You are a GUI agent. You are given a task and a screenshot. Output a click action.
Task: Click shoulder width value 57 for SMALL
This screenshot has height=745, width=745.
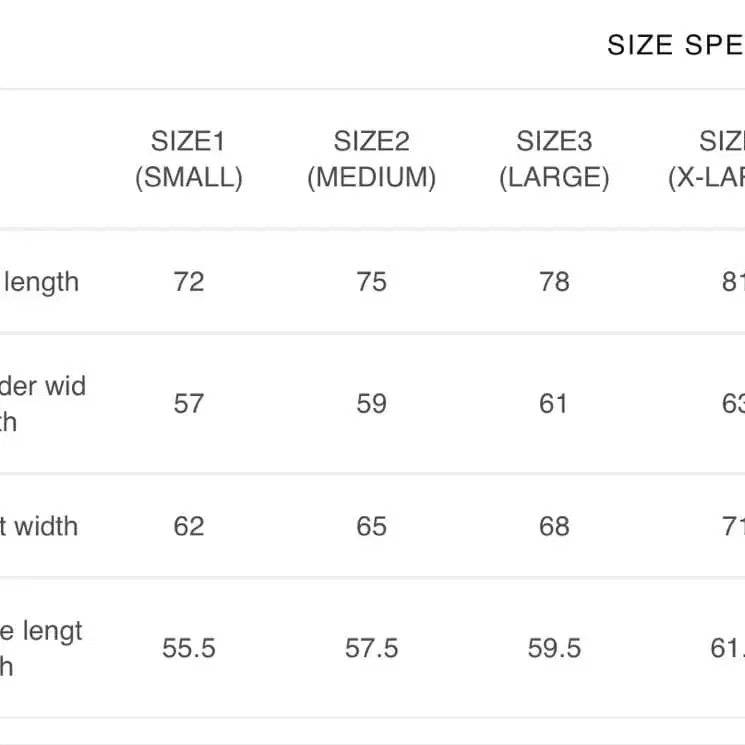pos(189,404)
